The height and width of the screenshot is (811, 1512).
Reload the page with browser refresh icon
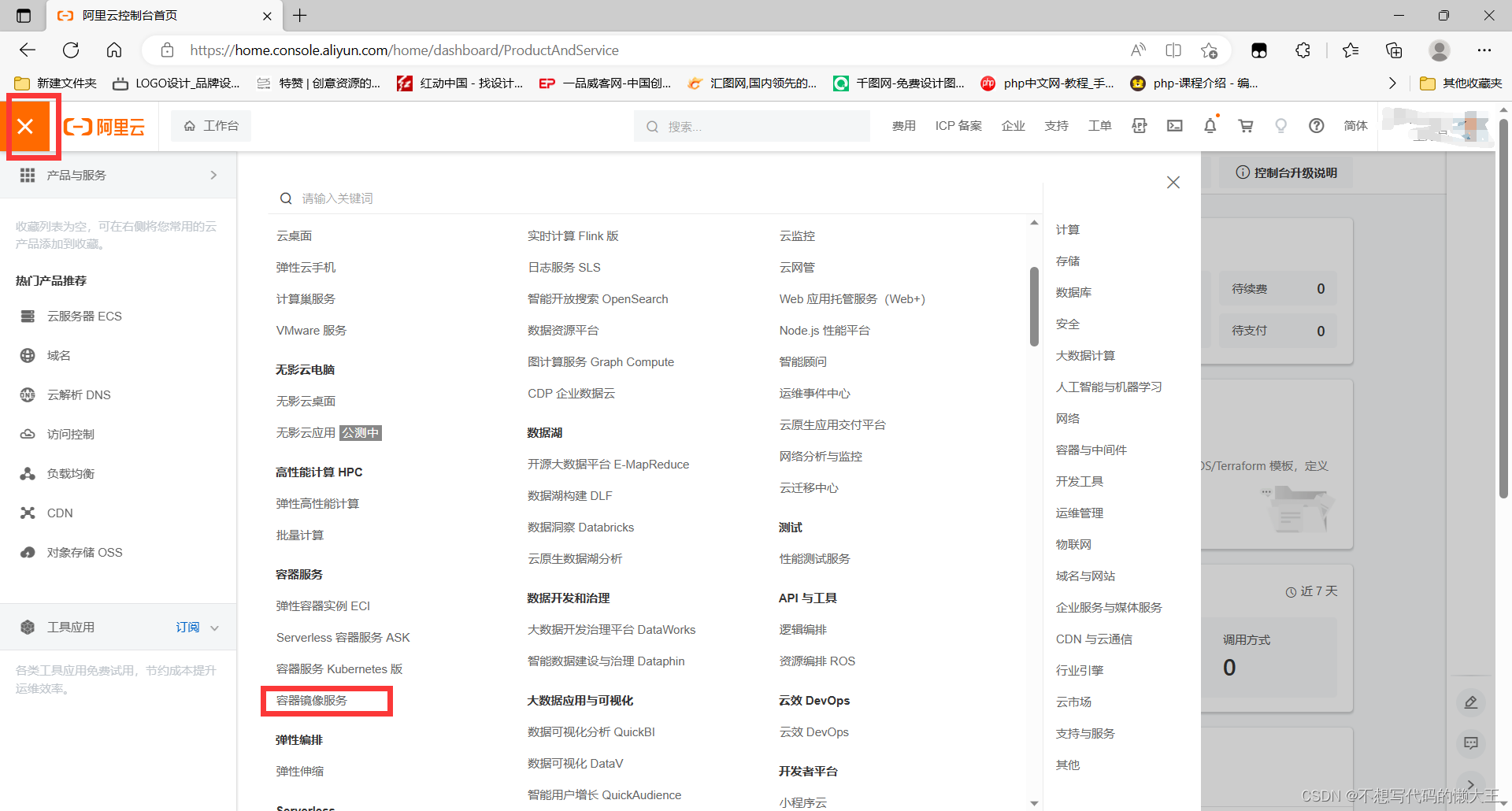(71, 50)
